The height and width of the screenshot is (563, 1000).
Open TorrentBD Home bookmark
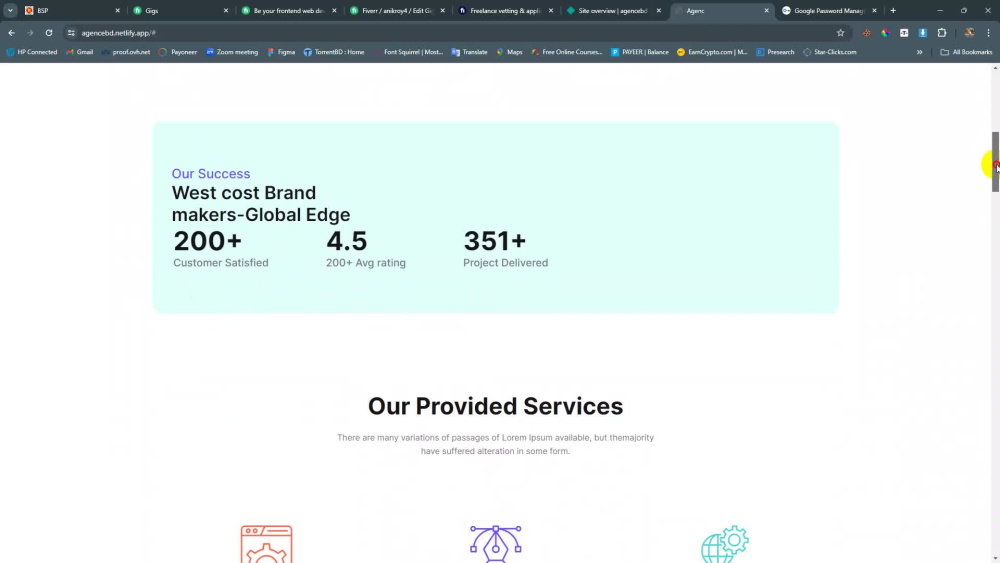(x=334, y=52)
